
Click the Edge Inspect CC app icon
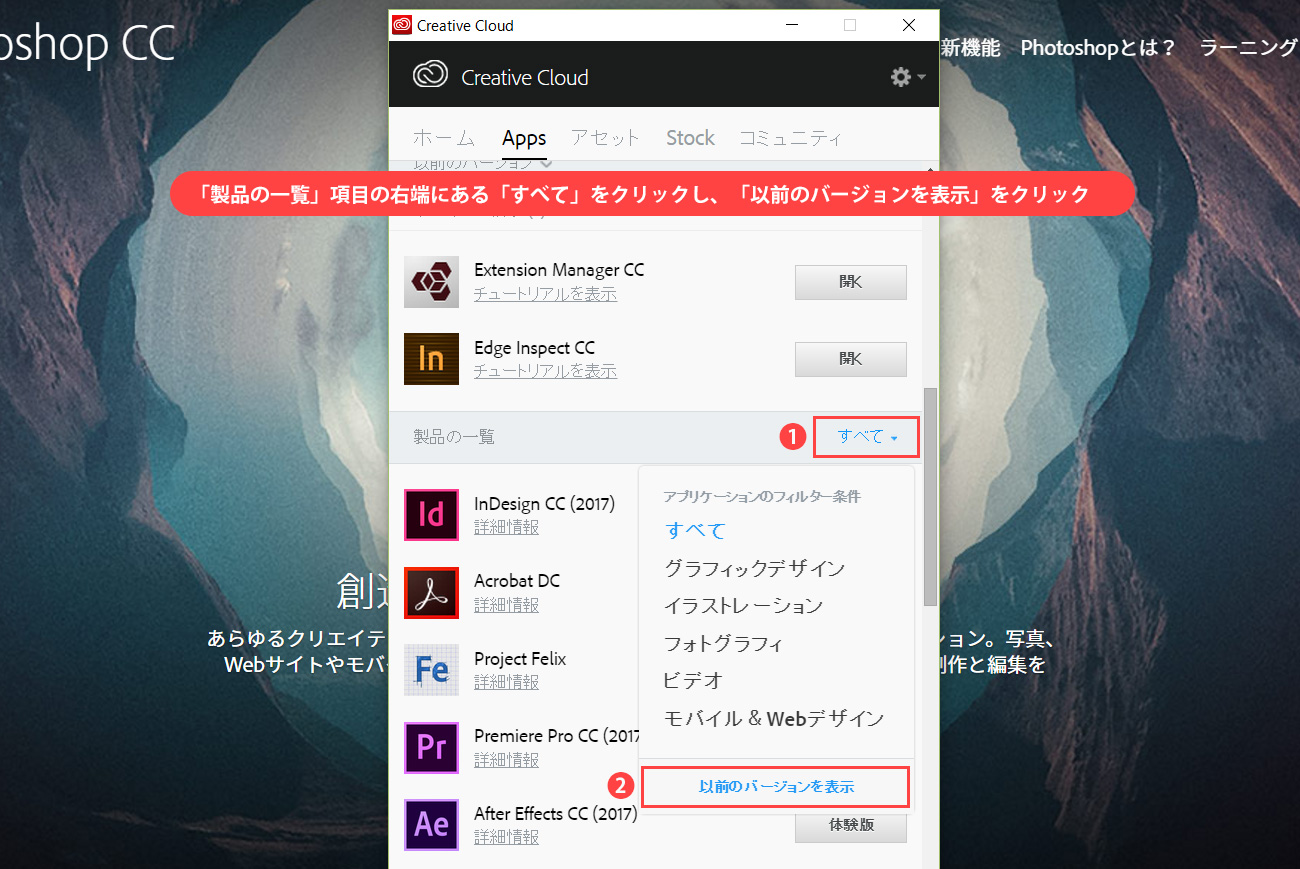431,359
